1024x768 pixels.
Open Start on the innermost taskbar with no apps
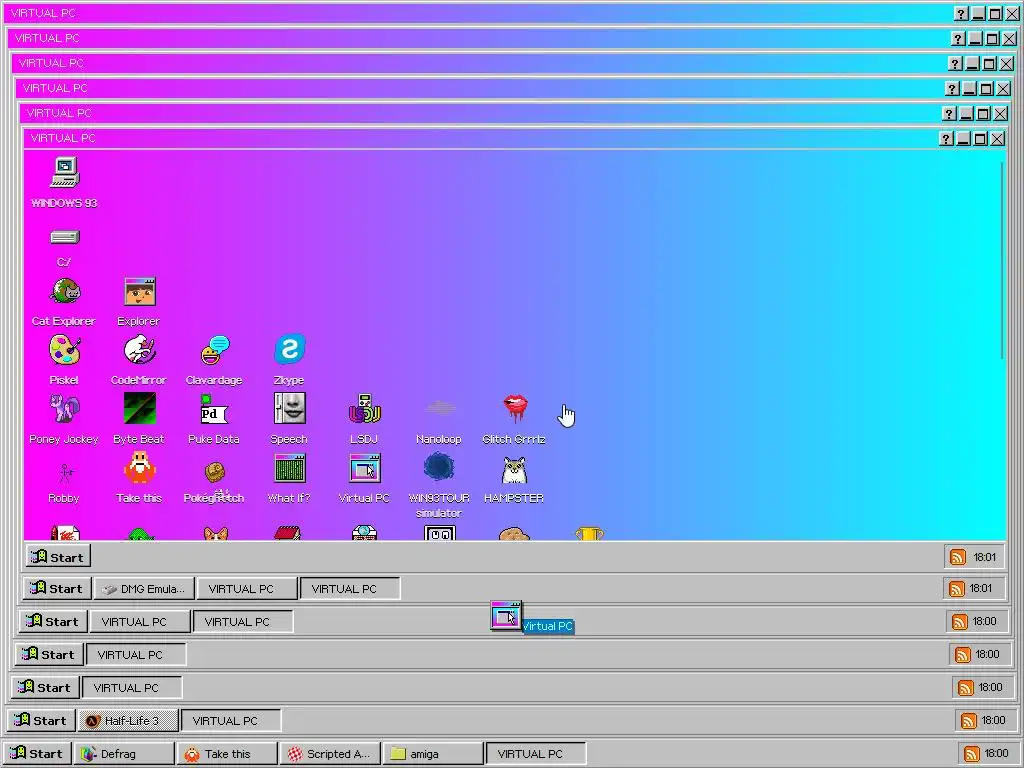(x=58, y=557)
